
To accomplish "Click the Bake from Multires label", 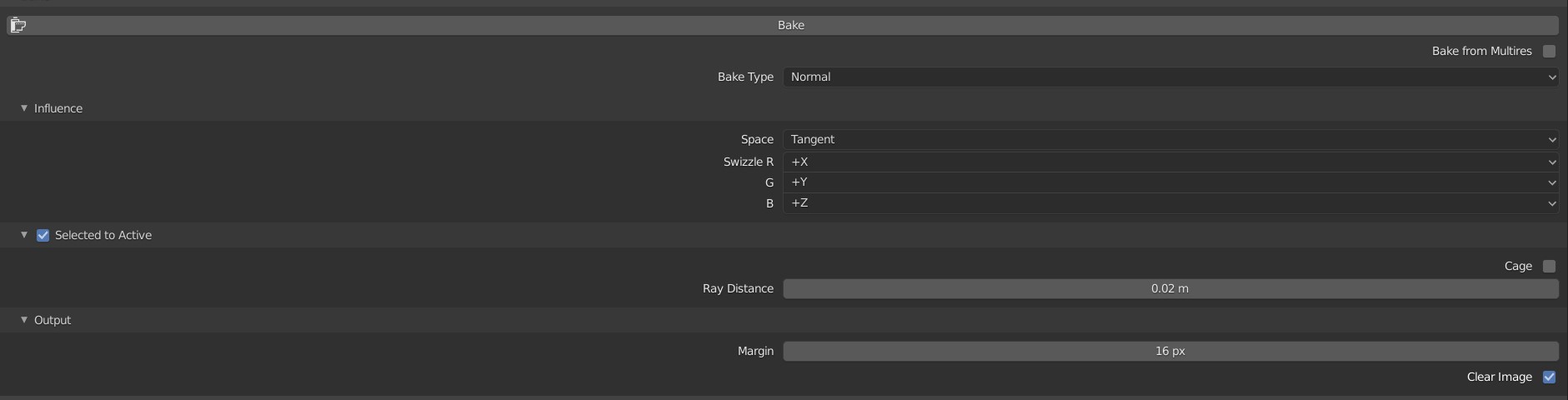I will [1481, 51].
